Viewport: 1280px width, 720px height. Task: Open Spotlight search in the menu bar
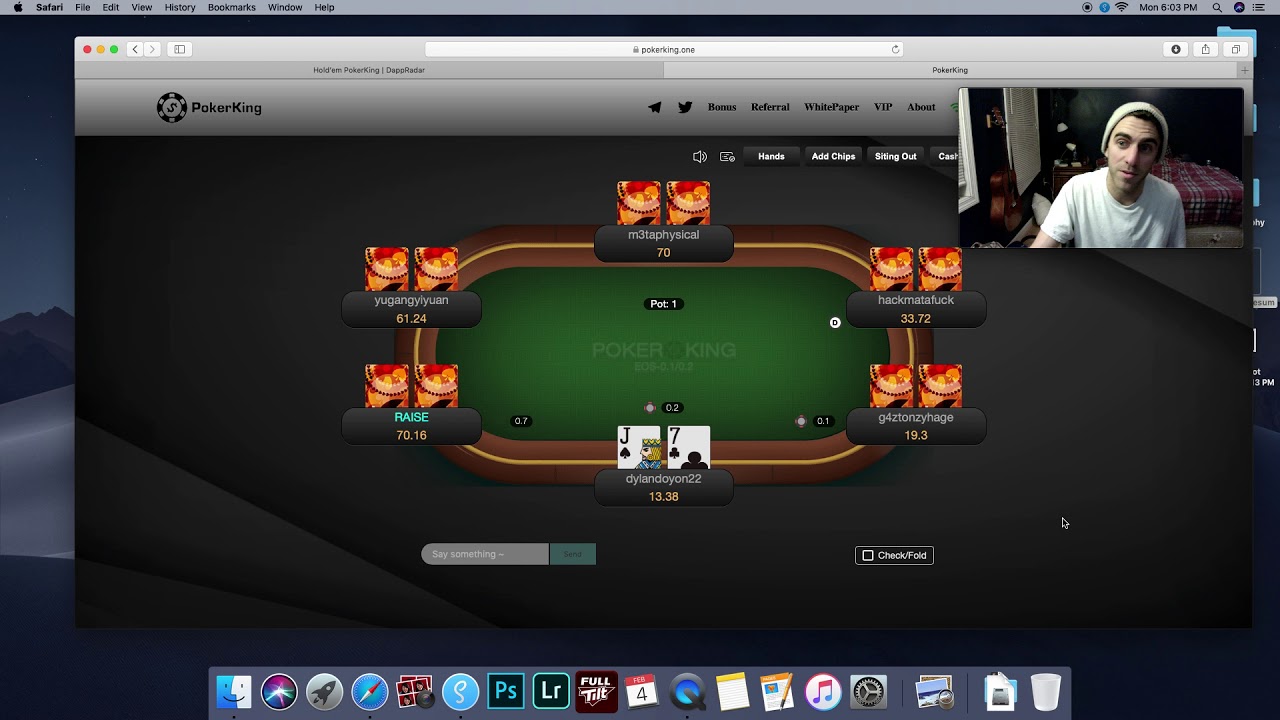[1217, 7]
